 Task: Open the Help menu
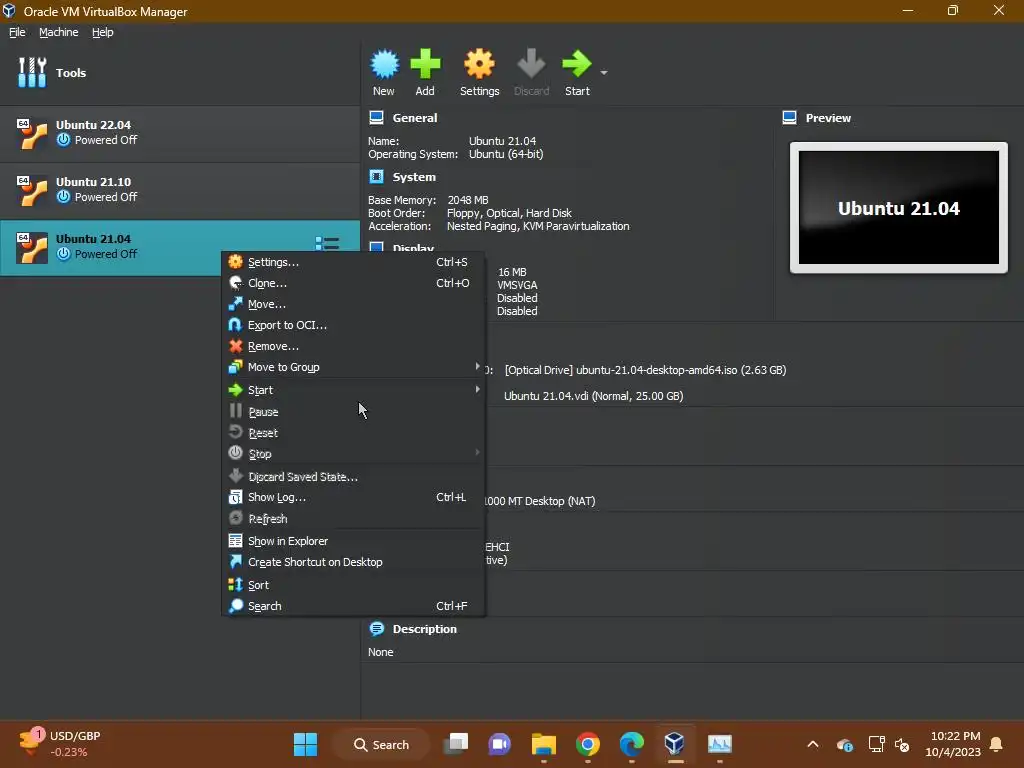coord(103,32)
